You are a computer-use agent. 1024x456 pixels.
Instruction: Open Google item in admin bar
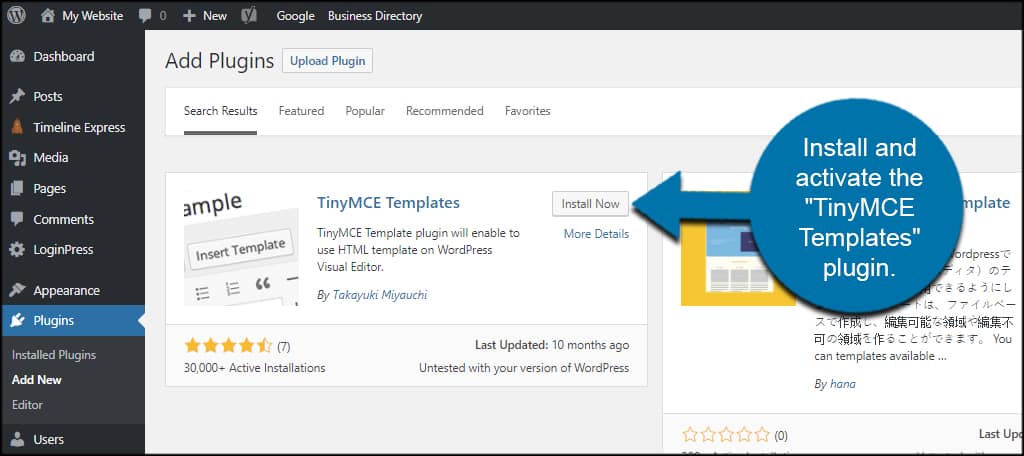(295, 16)
